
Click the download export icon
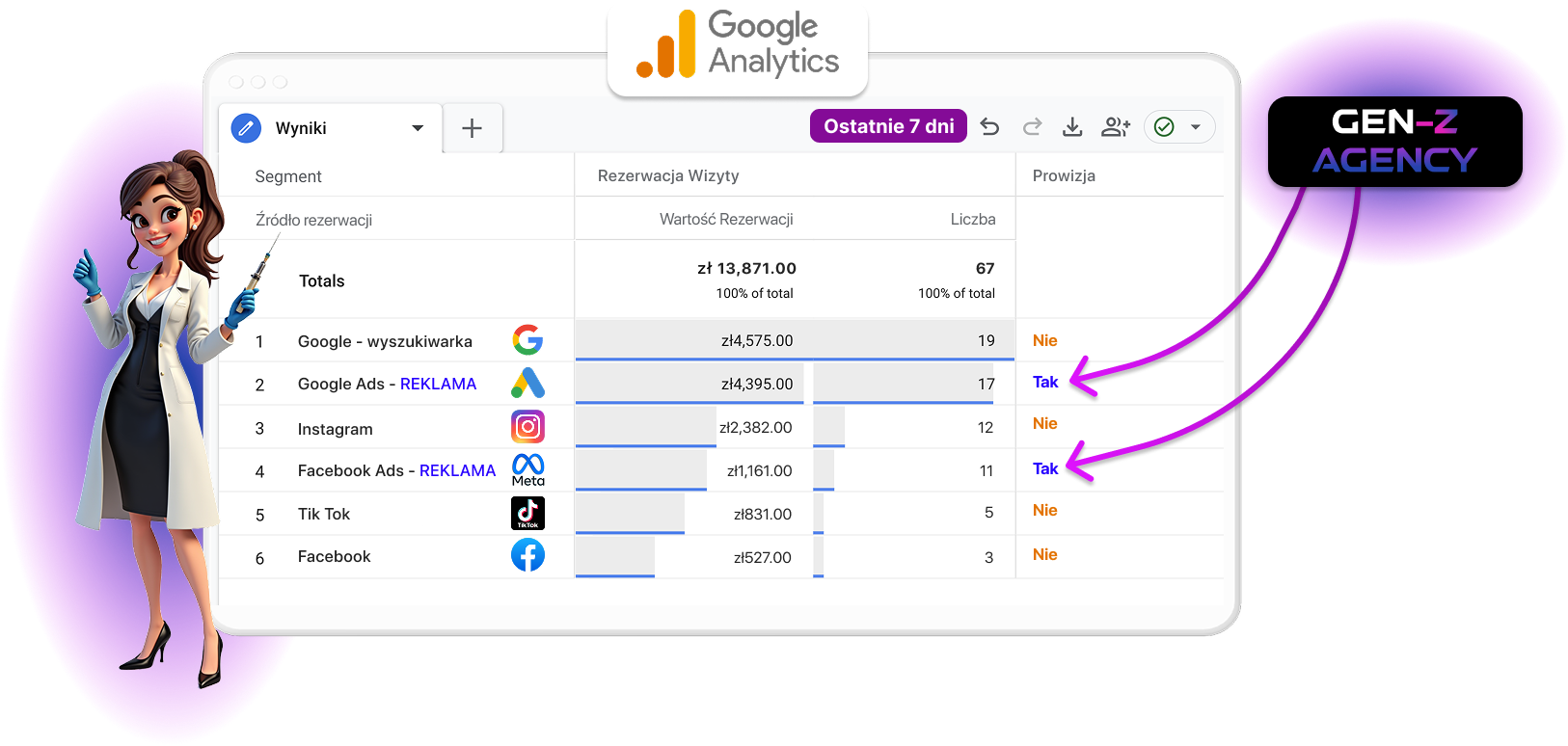click(x=1072, y=126)
